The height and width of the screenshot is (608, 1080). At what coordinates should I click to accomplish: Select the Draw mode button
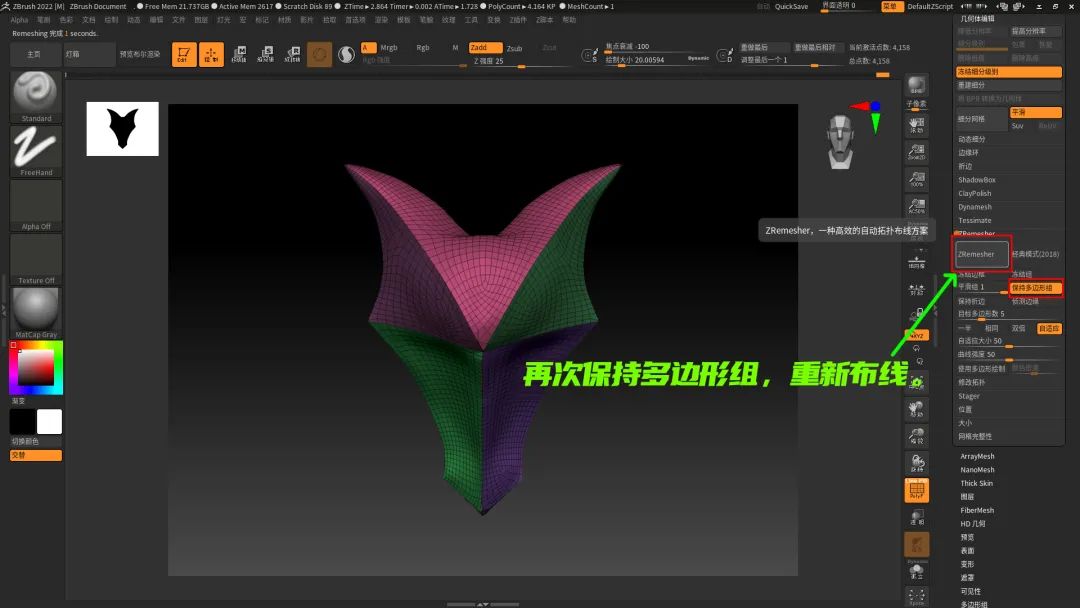211,55
